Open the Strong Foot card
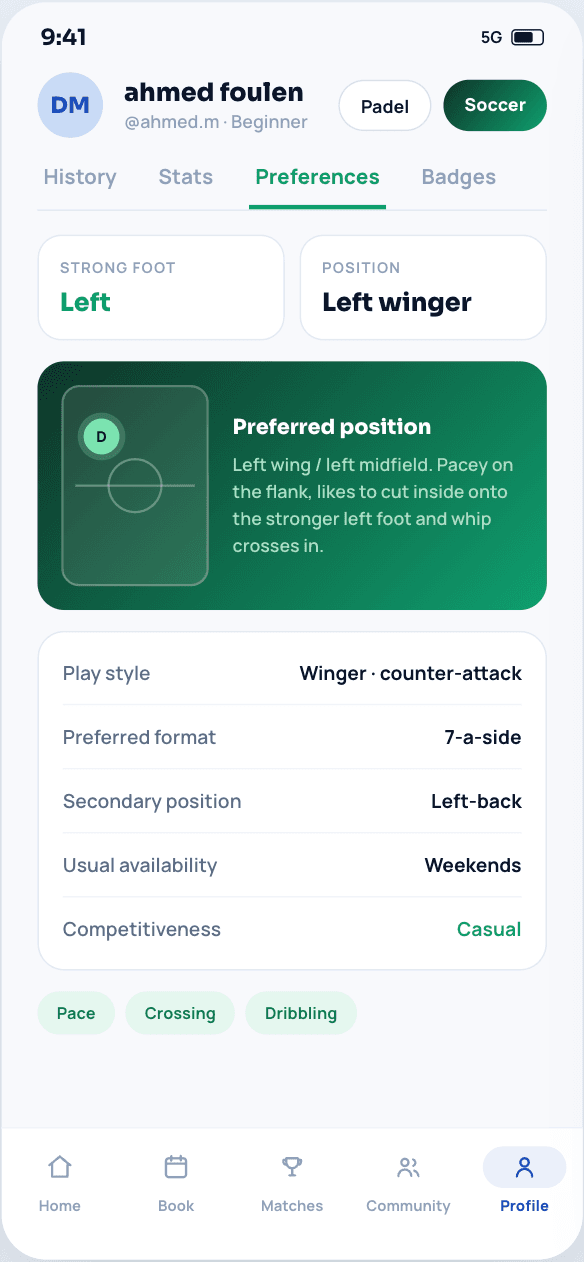Viewport: 584px width, 1262px height. click(161, 288)
